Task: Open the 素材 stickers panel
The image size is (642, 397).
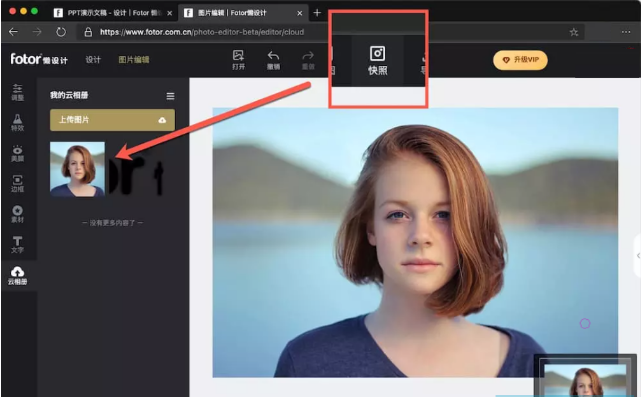Action: [x=18, y=214]
